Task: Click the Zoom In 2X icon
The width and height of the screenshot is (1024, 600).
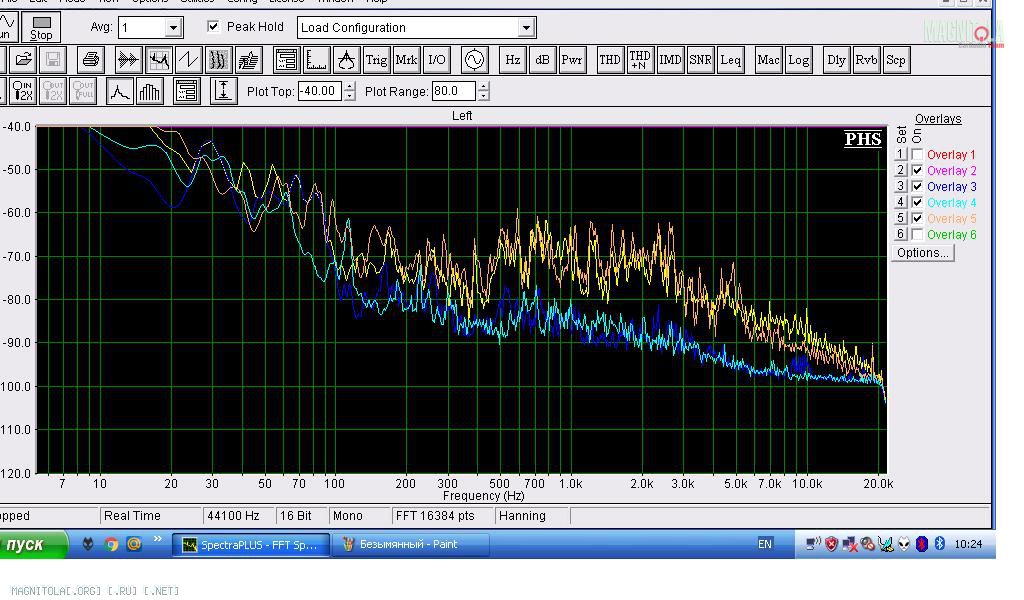Action: coord(22,91)
